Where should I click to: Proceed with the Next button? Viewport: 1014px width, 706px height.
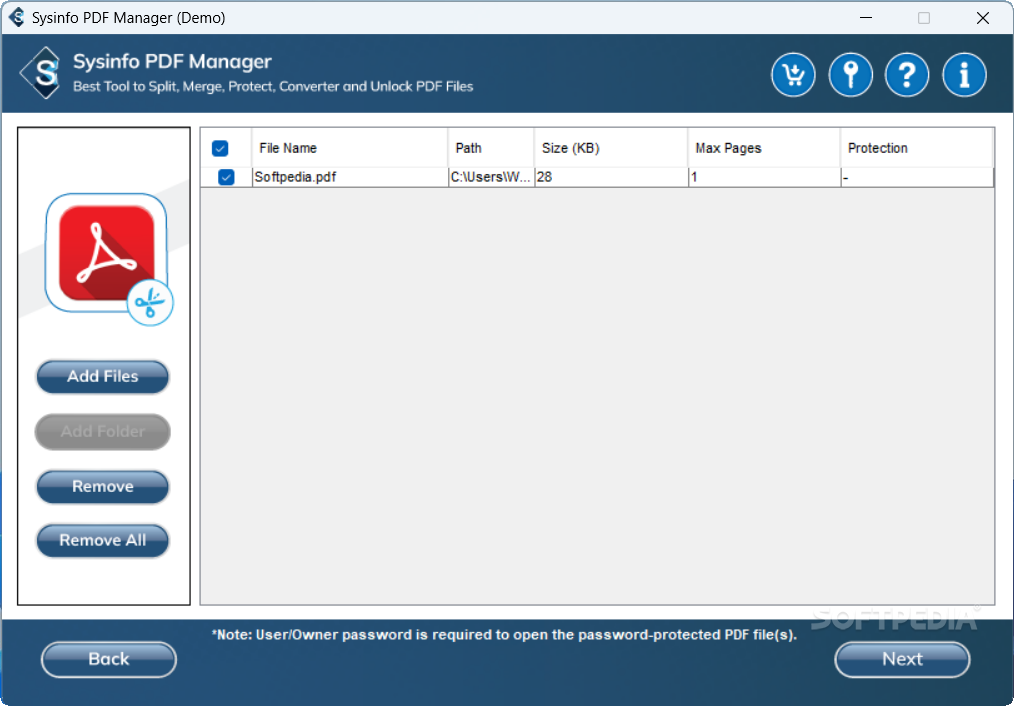tap(902, 659)
